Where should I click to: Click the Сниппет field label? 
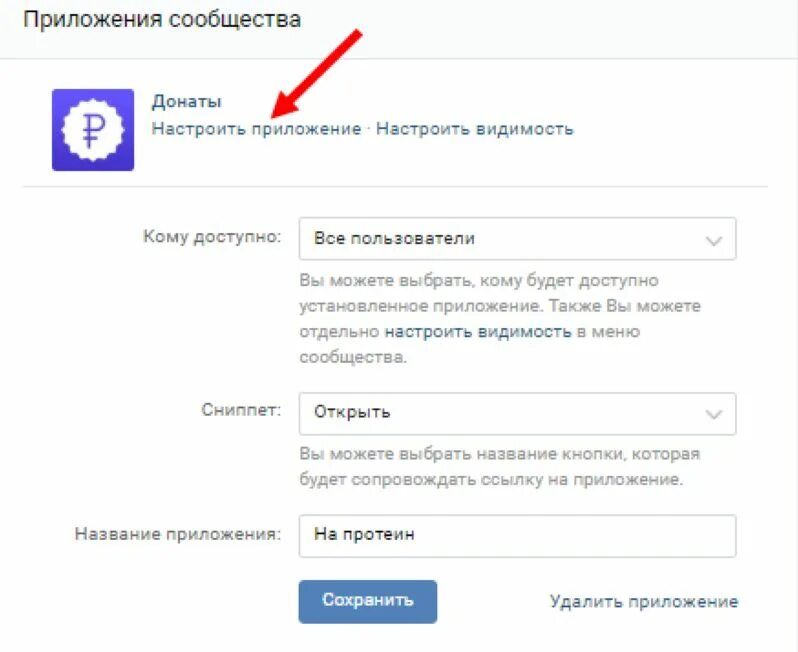pyautogui.click(x=241, y=410)
